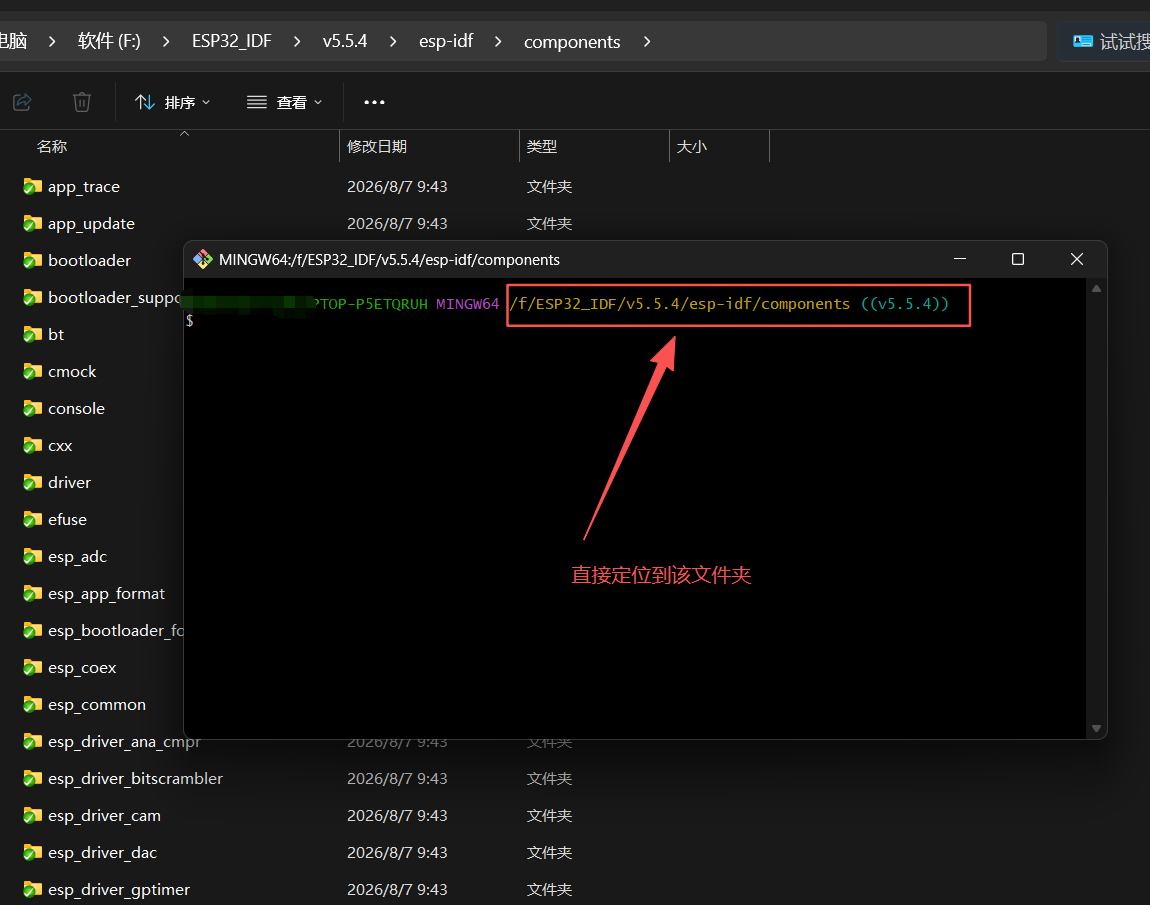Viewport: 1150px width, 905px height.
Task: Click the 软件 (F:) breadcrumb
Action: tap(109, 41)
